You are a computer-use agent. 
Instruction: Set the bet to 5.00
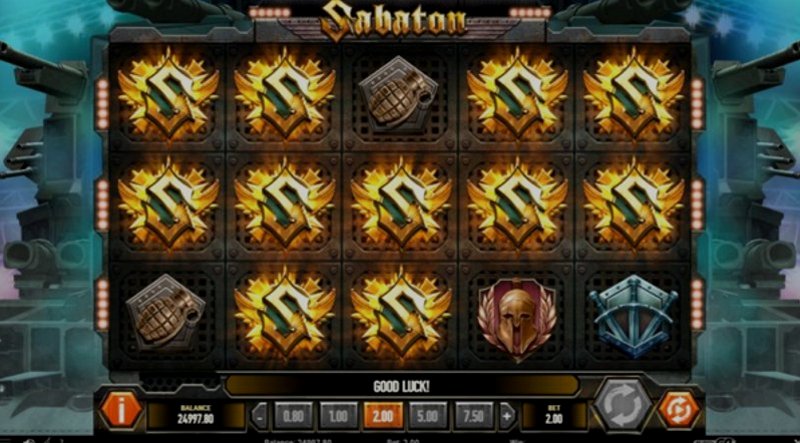tap(428, 416)
